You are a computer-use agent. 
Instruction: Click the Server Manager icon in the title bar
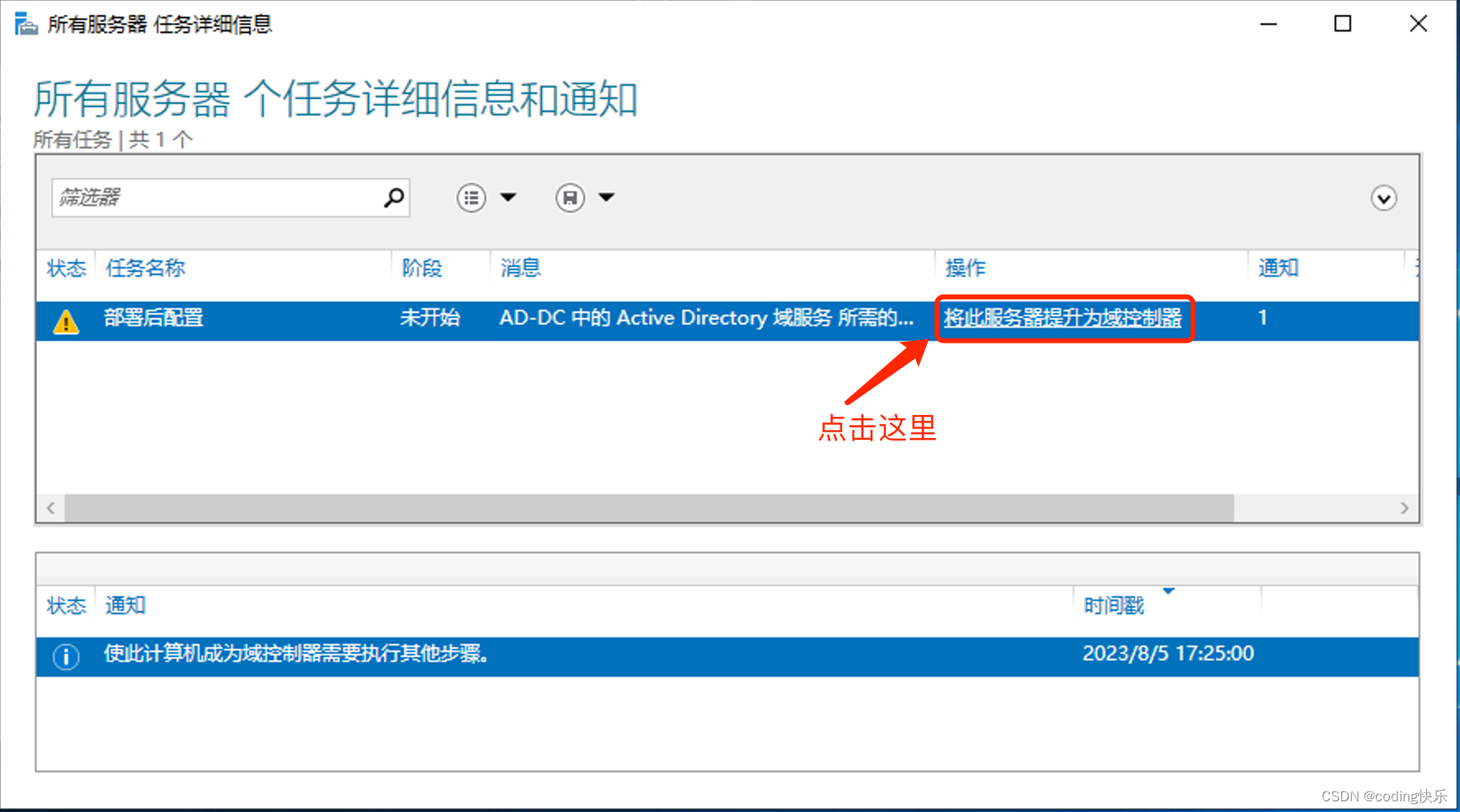pos(25,23)
